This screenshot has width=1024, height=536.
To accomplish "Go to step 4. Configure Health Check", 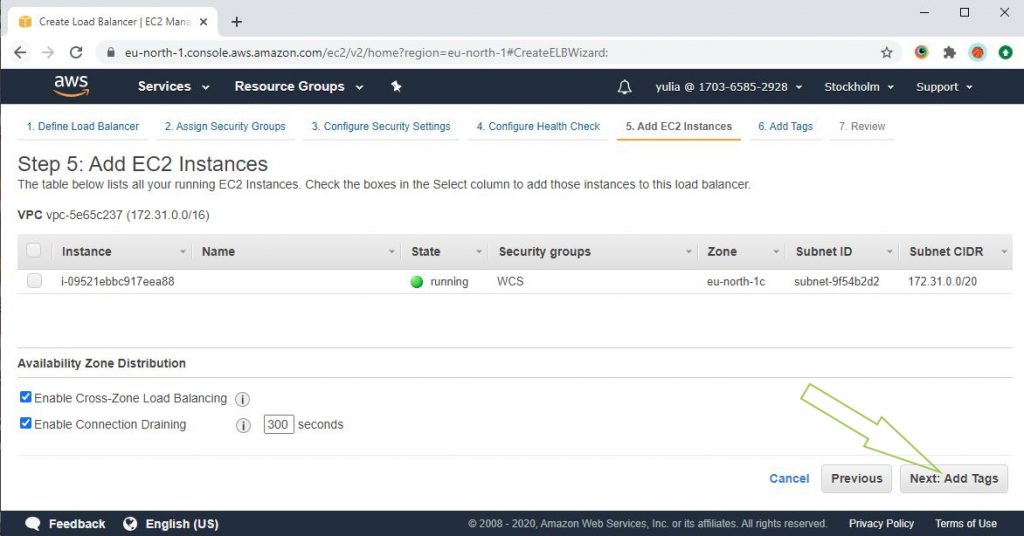I will (x=538, y=126).
